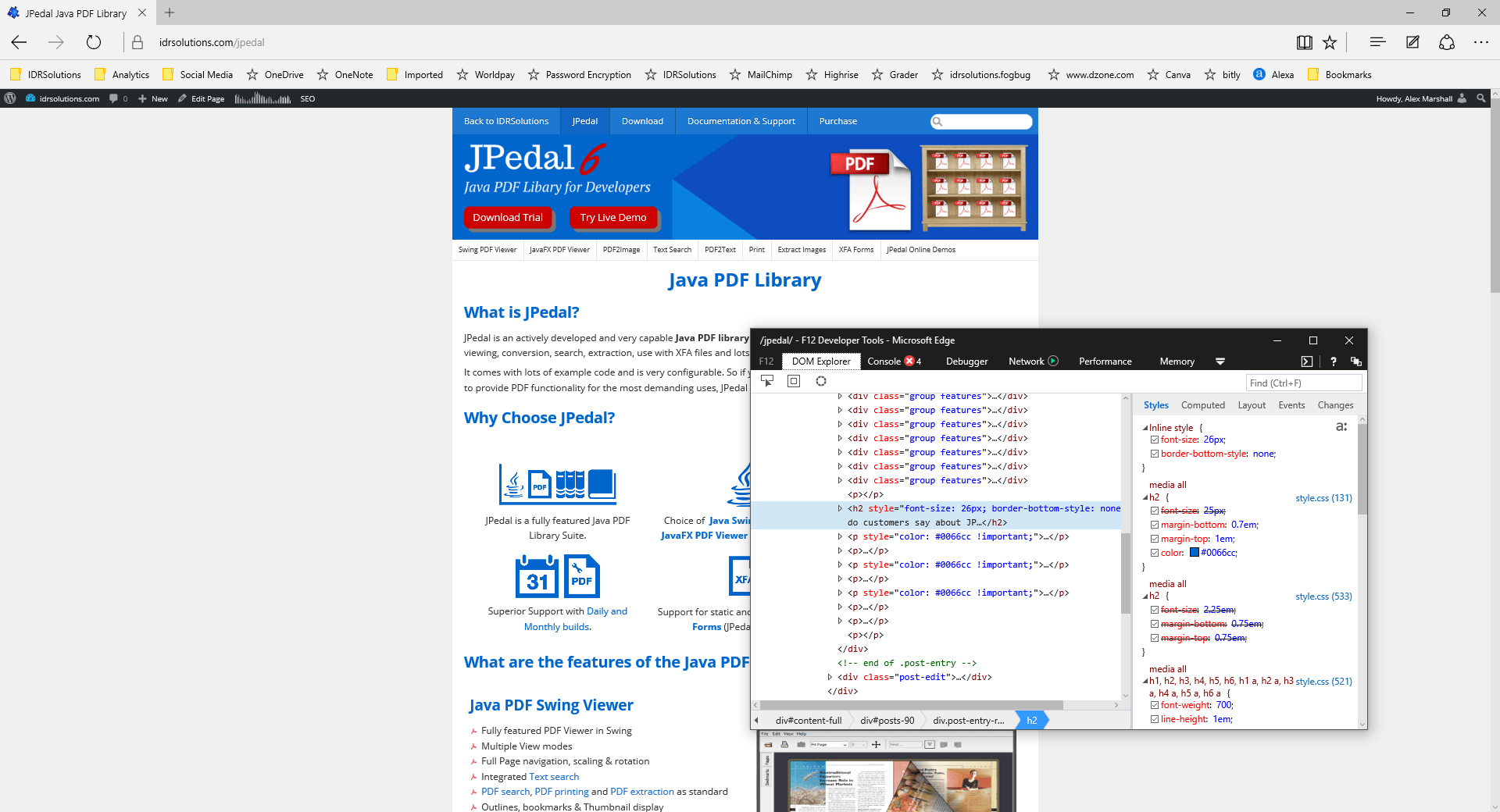Expand the div class post-edit node
Viewport: 1500px width, 812px height.
(x=830, y=677)
